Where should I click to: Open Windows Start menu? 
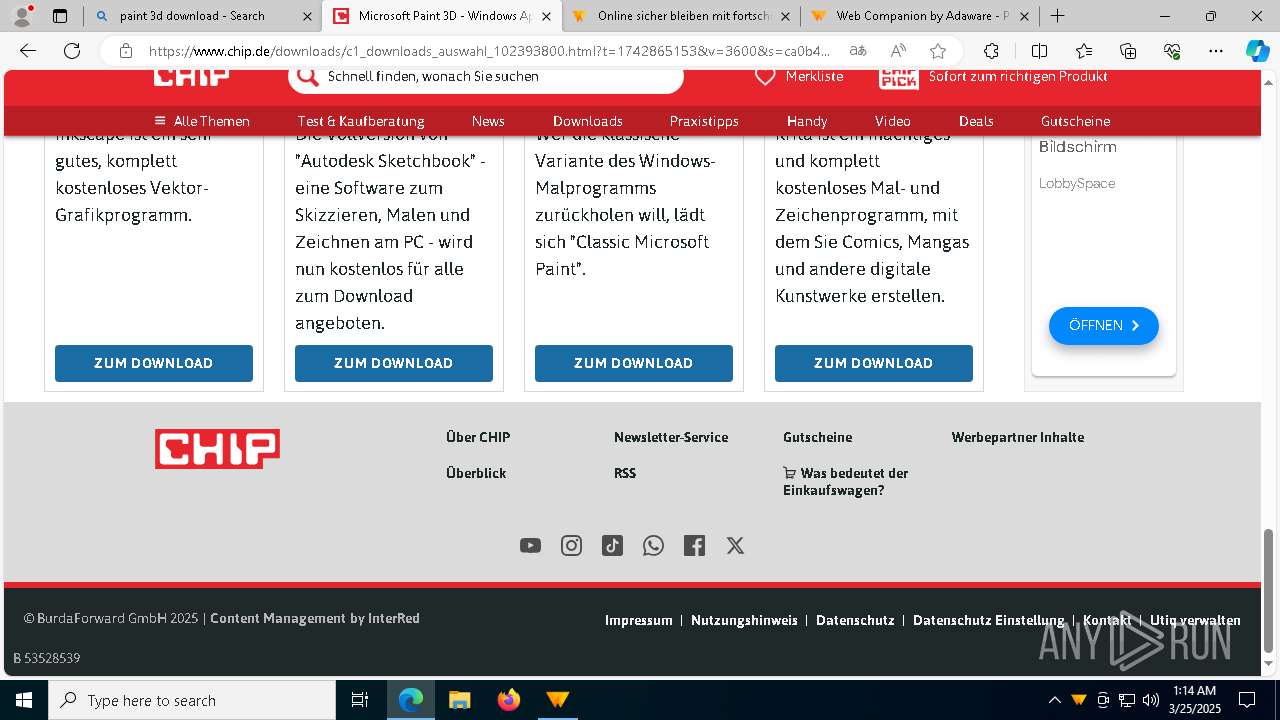(23, 700)
